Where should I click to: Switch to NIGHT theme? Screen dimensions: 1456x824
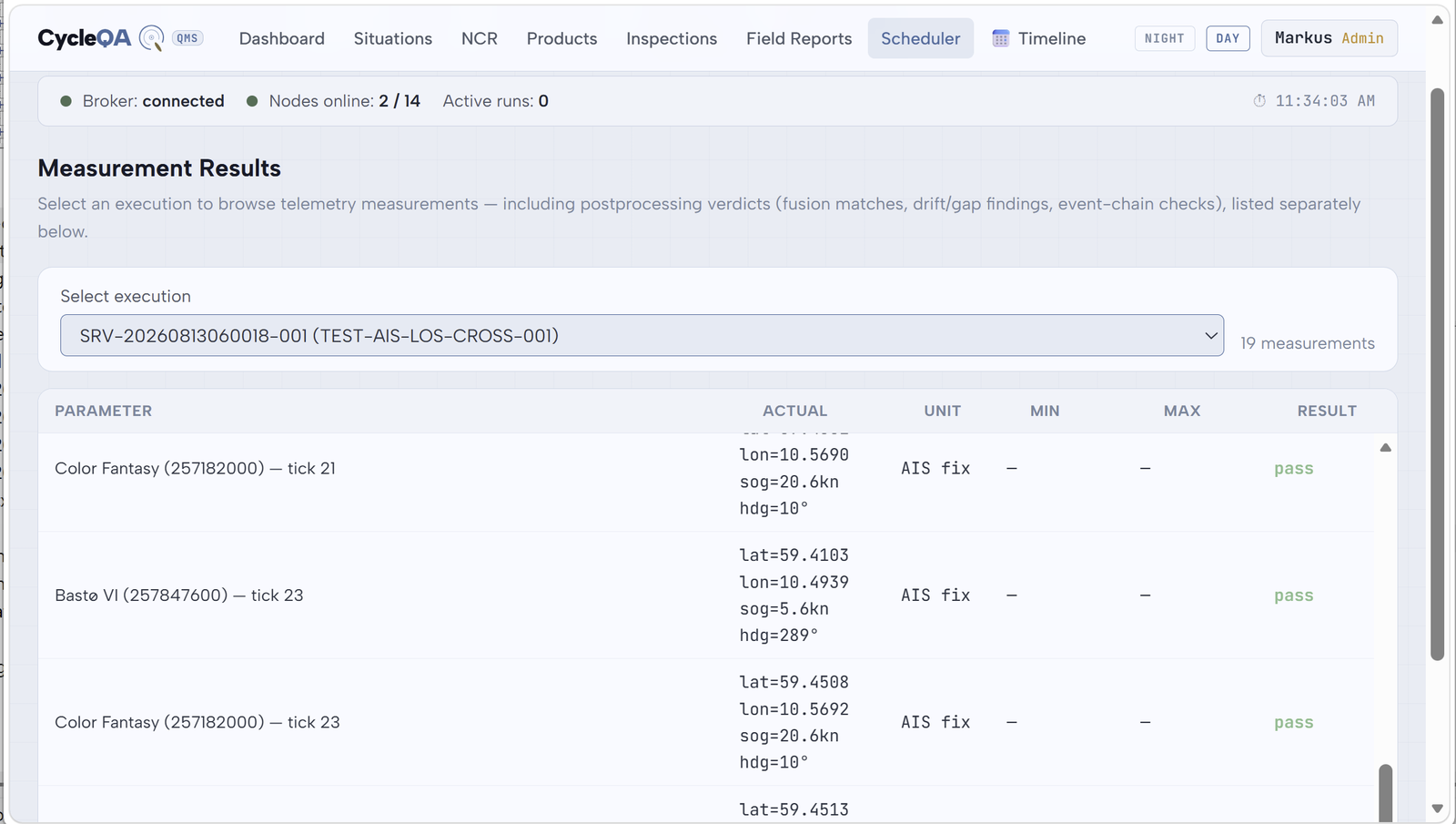pos(1165,38)
